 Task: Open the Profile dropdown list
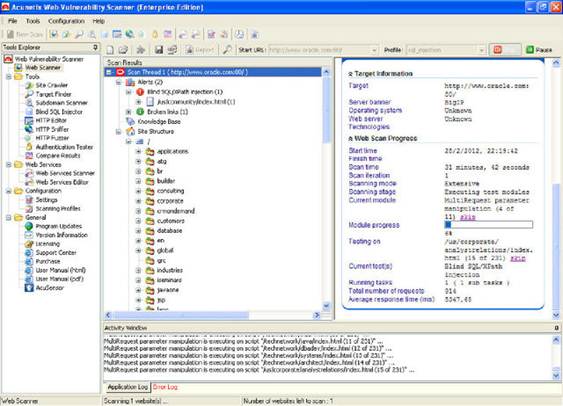pos(481,50)
